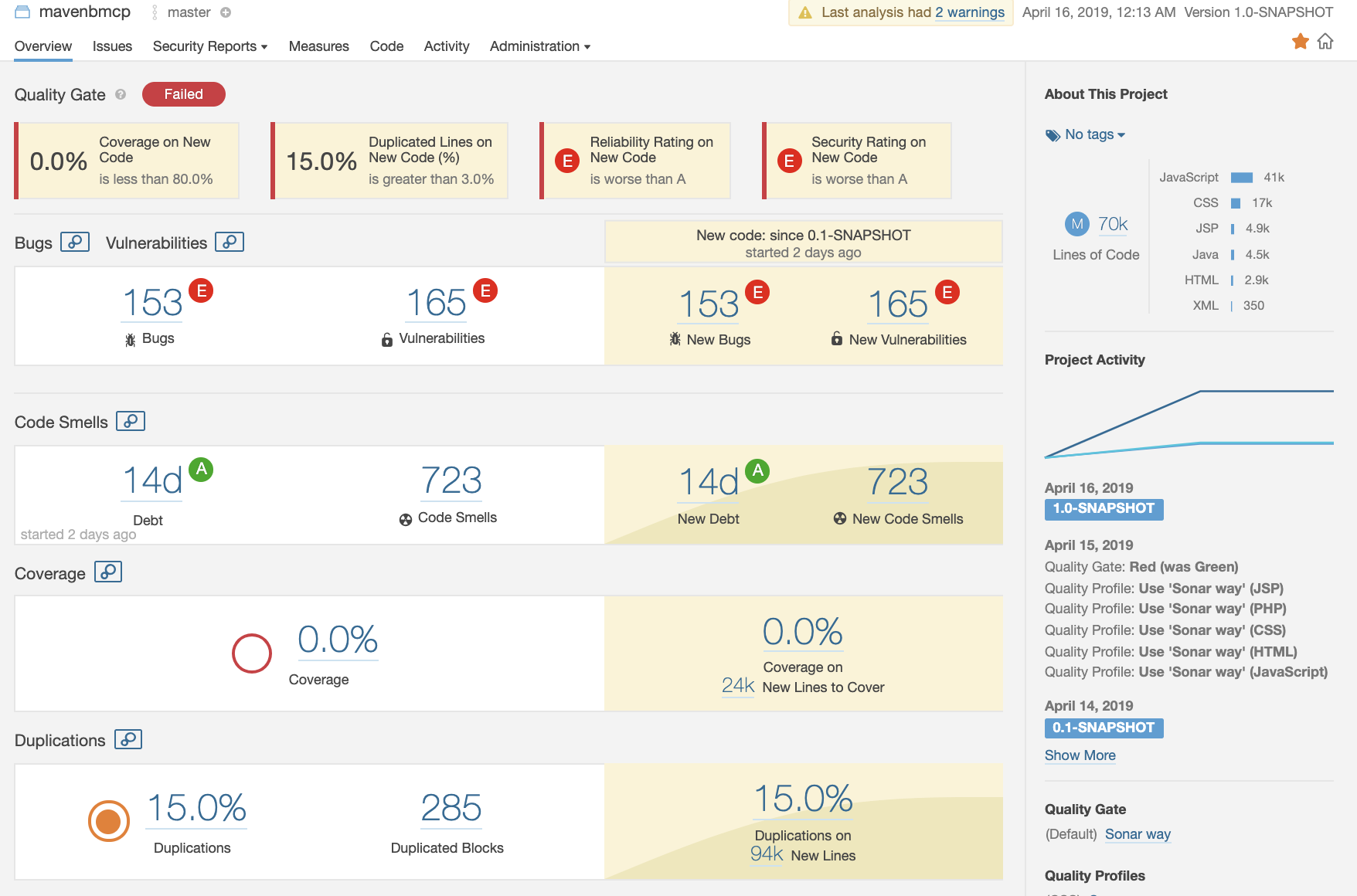Click the Coverage on New Code condition card
The height and width of the screenshot is (896, 1357).
(127, 161)
